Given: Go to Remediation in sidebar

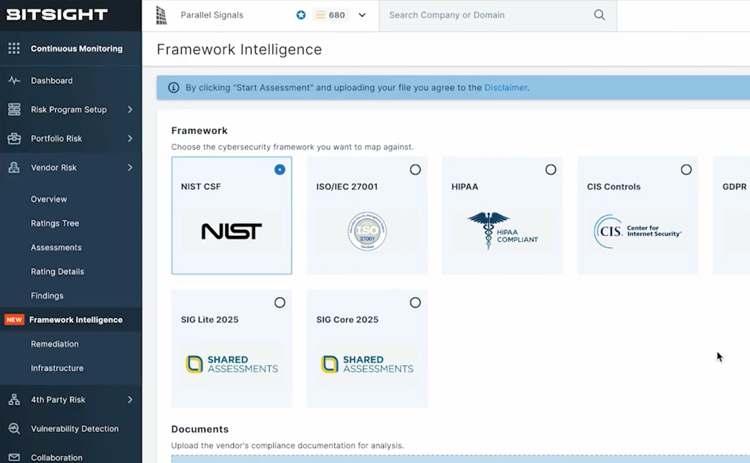Looking at the screenshot, I should (x=55, y=344).
